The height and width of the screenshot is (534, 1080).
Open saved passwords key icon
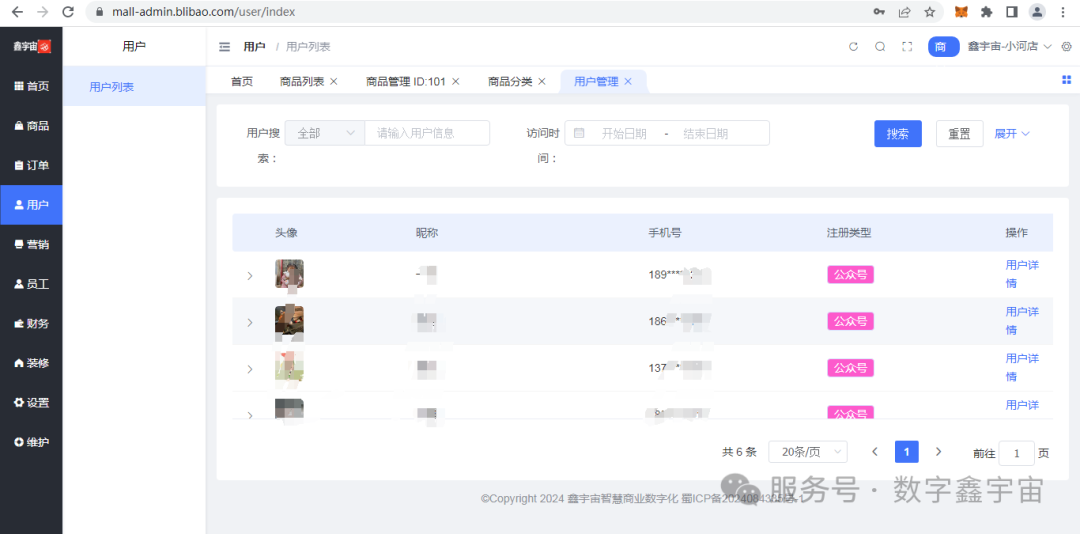pos(879,12)
